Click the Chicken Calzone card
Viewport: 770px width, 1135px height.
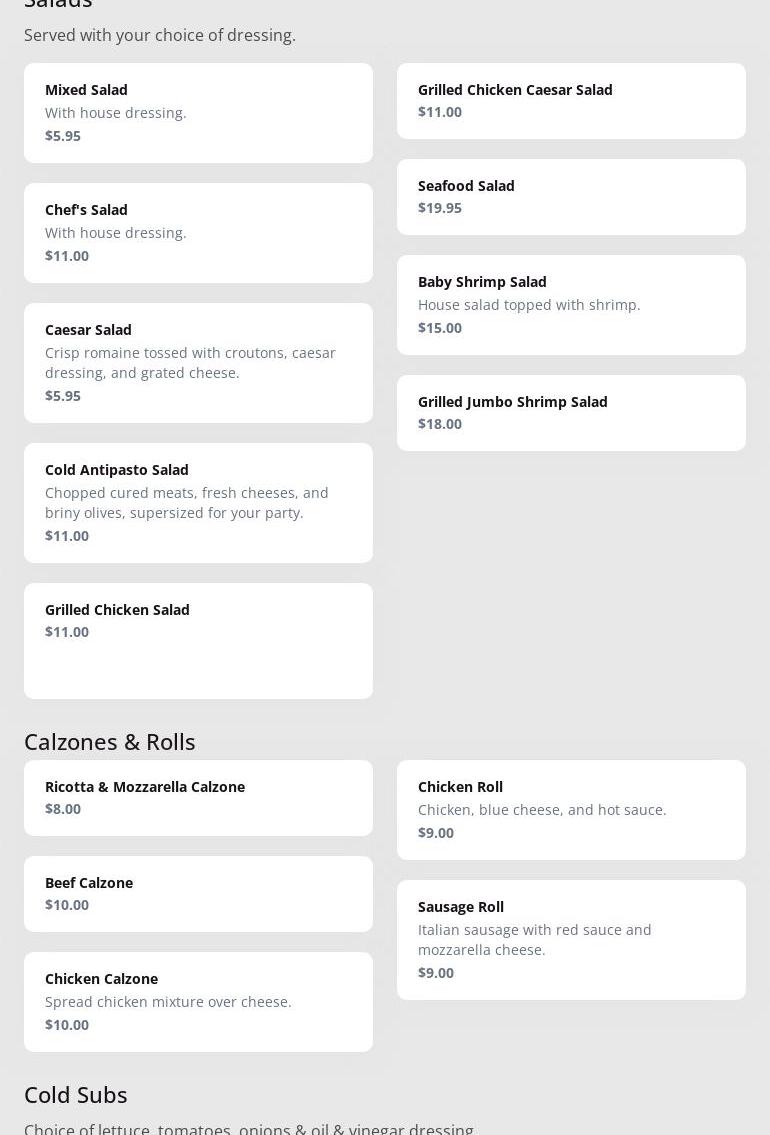[x=198, y=1001]
